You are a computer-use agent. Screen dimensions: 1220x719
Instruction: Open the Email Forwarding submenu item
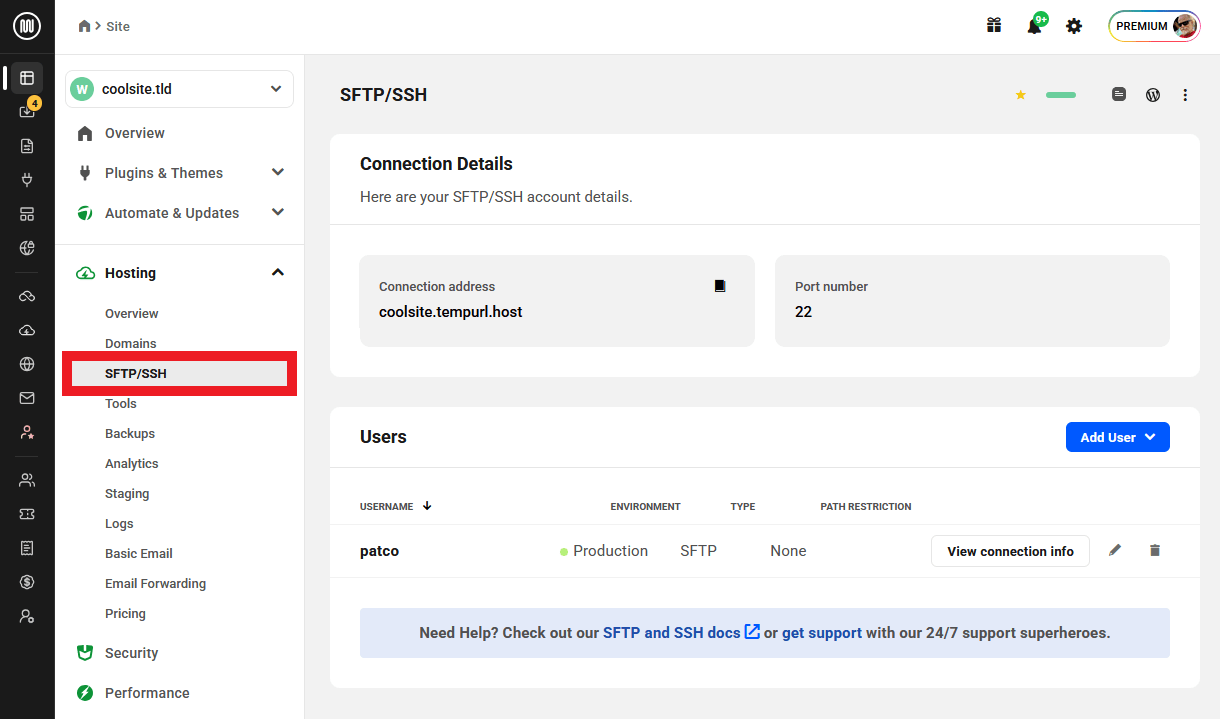click(x=156, y=584)
